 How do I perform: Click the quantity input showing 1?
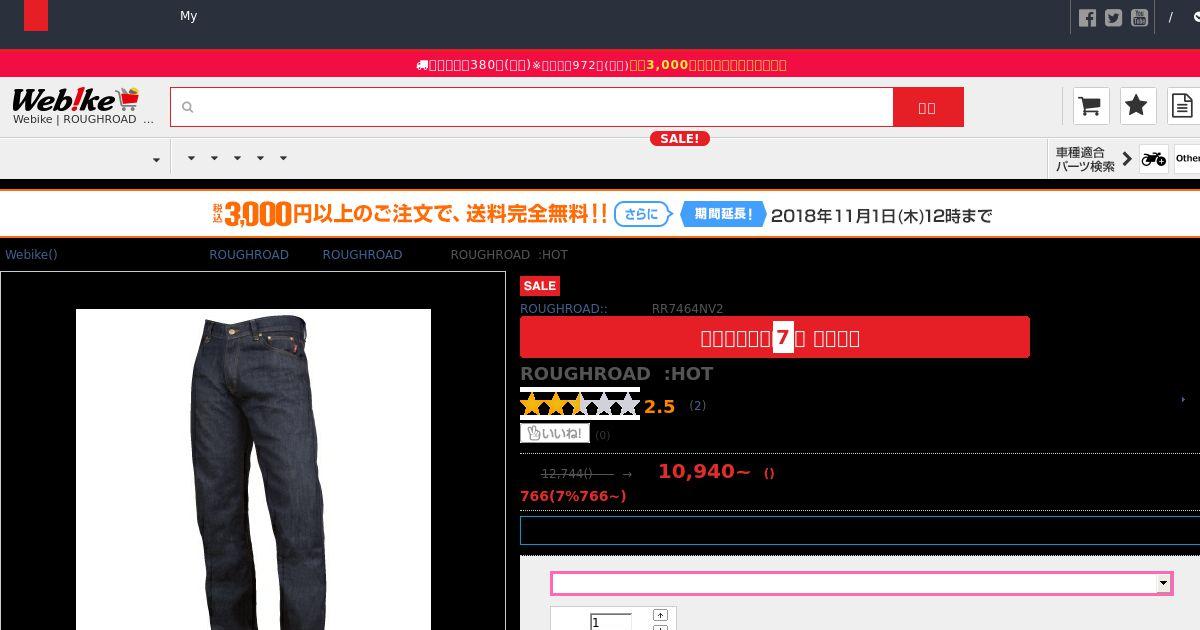610,622
